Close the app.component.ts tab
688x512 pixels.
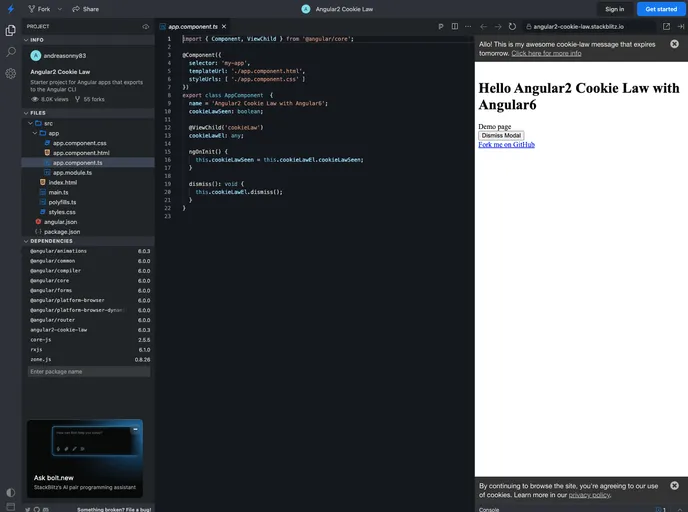coord(224,27)
